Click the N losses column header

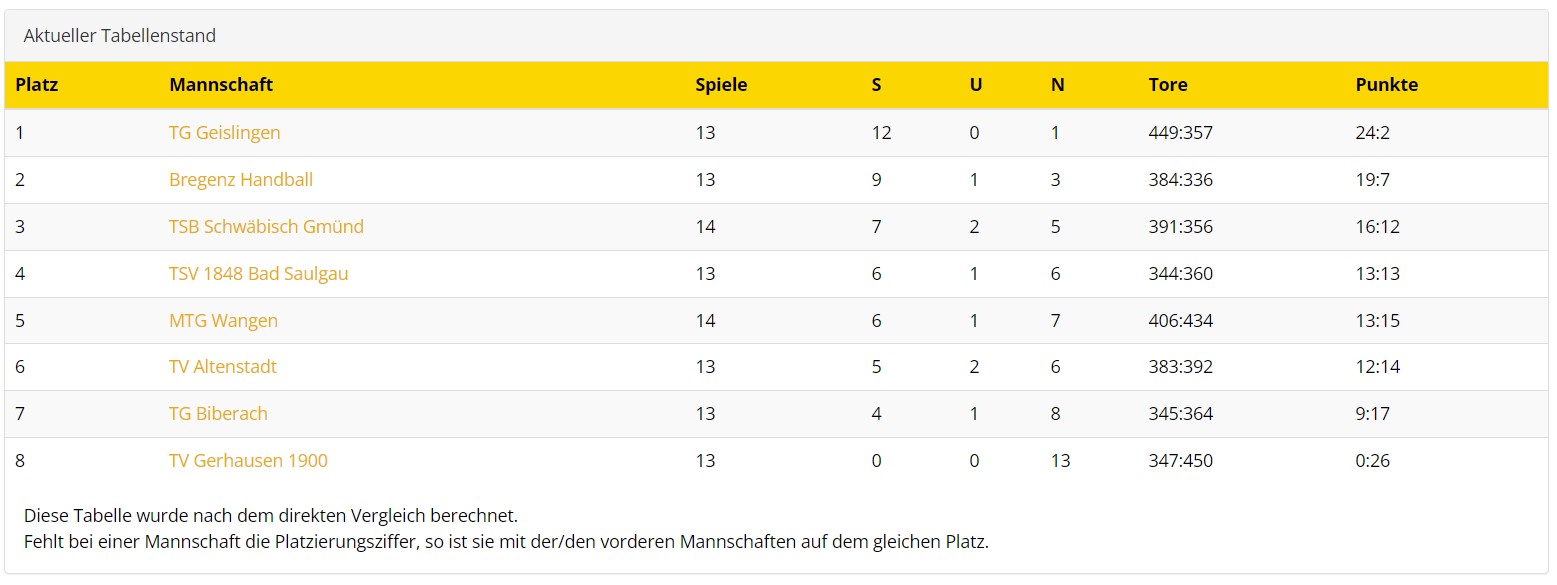tap(1057, 85)
